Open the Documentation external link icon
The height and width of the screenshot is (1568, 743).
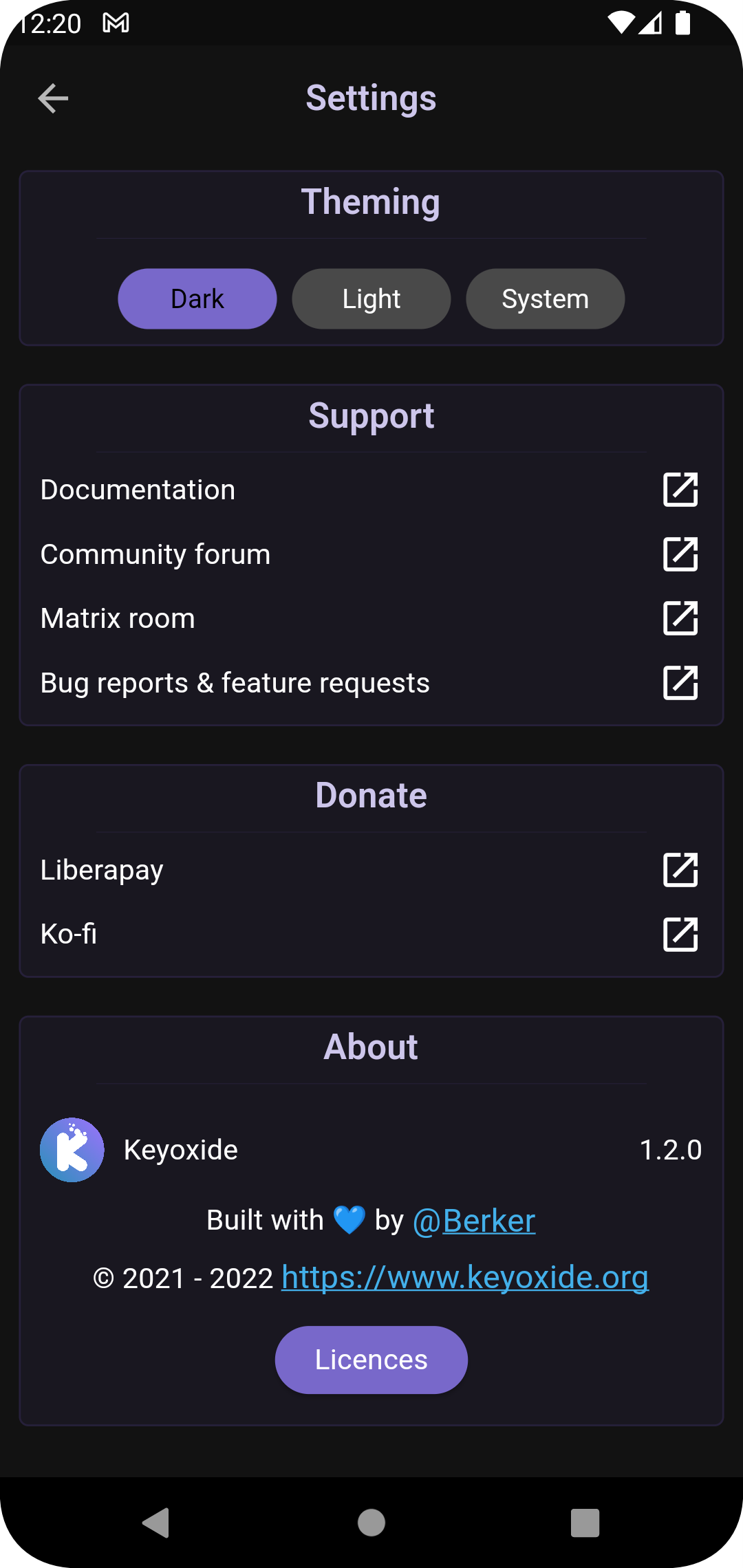point(680,490)
